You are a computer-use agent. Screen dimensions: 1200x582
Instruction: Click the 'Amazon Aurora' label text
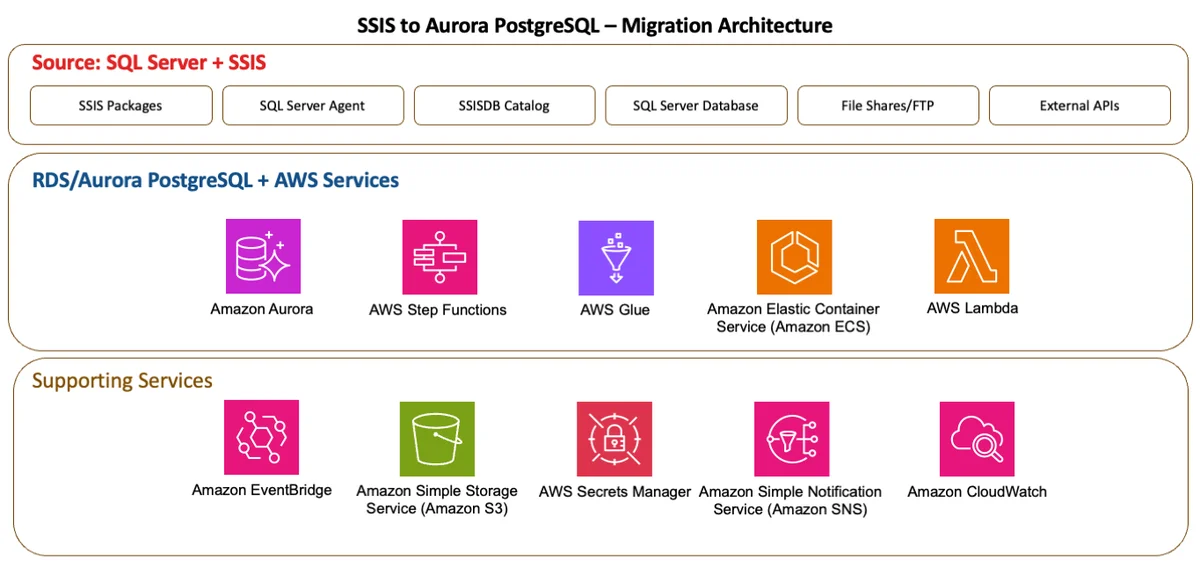point(262,309)
